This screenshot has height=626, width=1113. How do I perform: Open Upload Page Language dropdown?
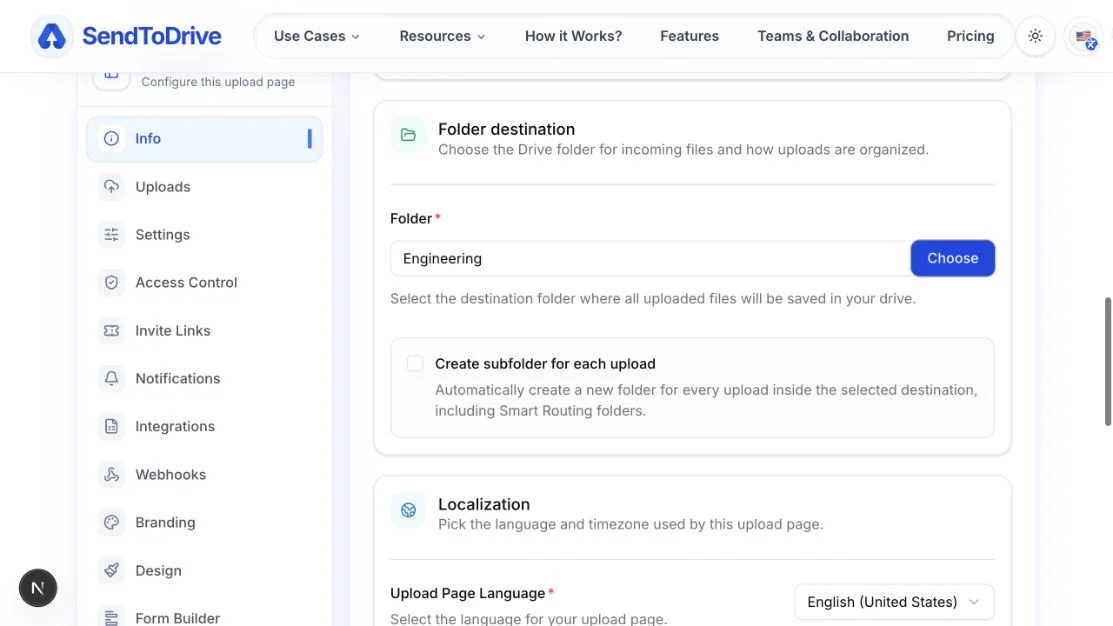894,602
